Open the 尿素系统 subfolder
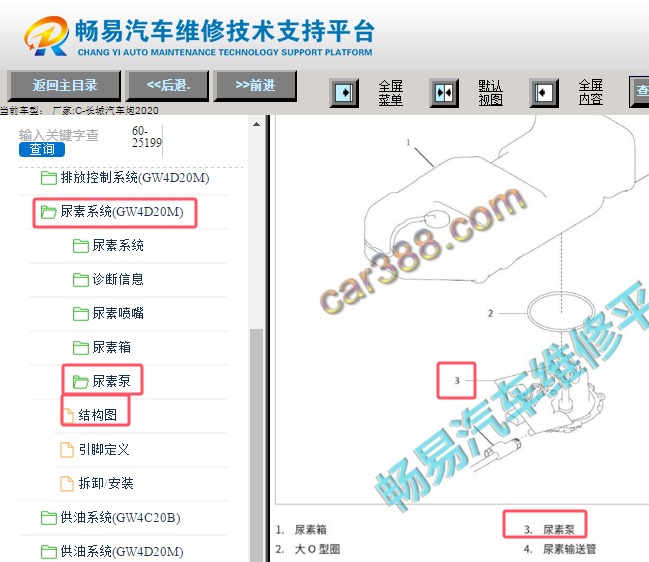This screenshot has width=649, height=562. tap(118, 246)
